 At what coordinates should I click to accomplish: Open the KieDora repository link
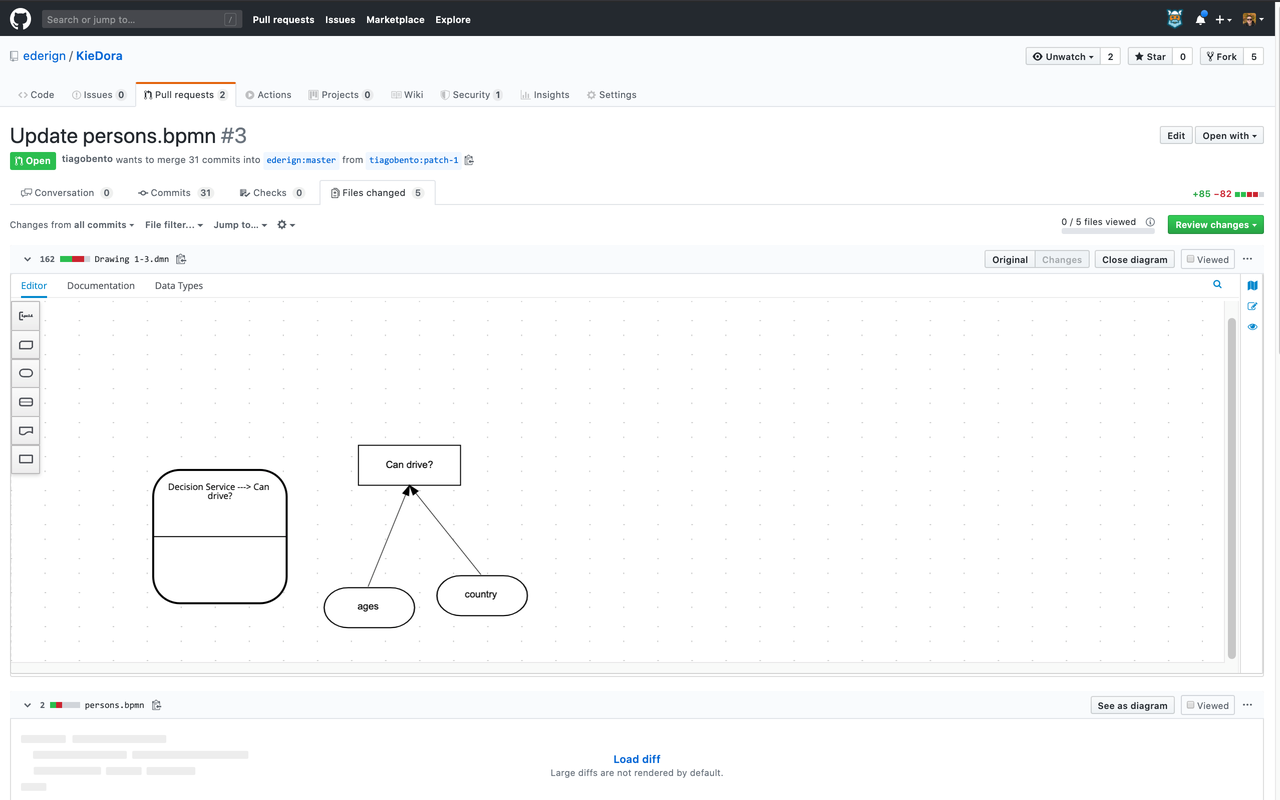point(99,56)
